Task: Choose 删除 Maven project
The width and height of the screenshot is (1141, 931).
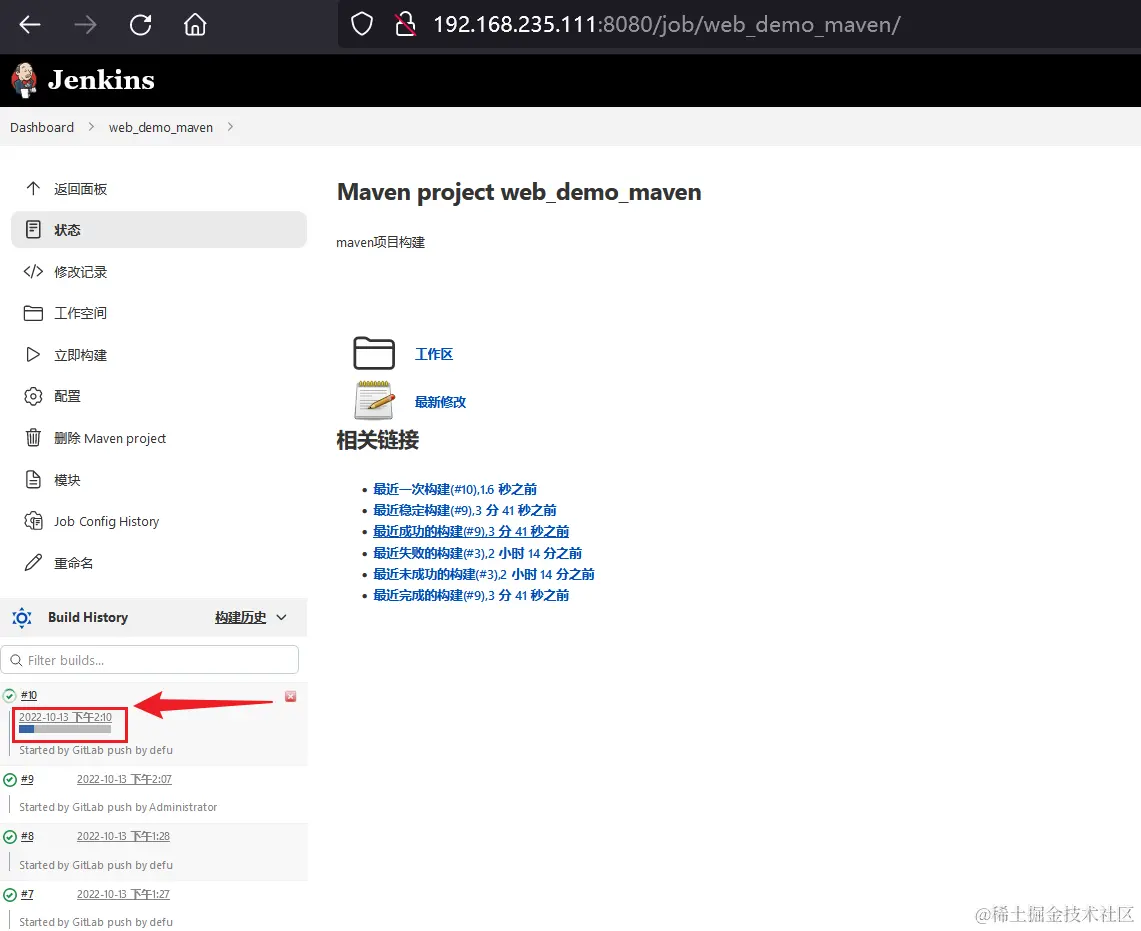Action: (110, 438)
